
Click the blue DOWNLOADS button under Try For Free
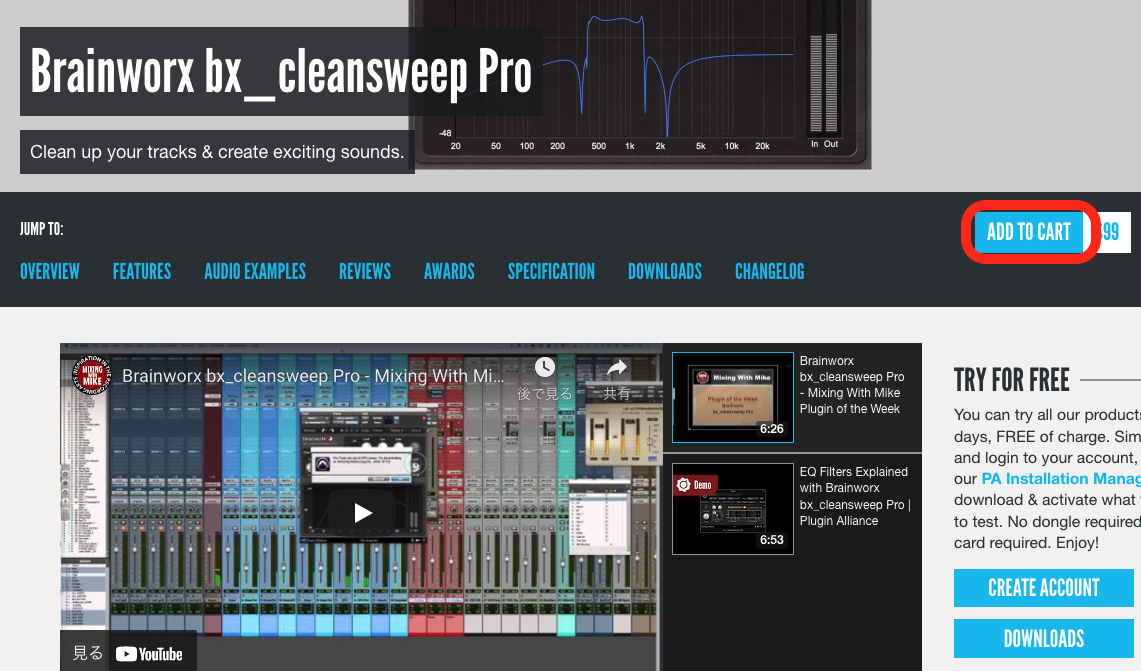click(1043, 639)
